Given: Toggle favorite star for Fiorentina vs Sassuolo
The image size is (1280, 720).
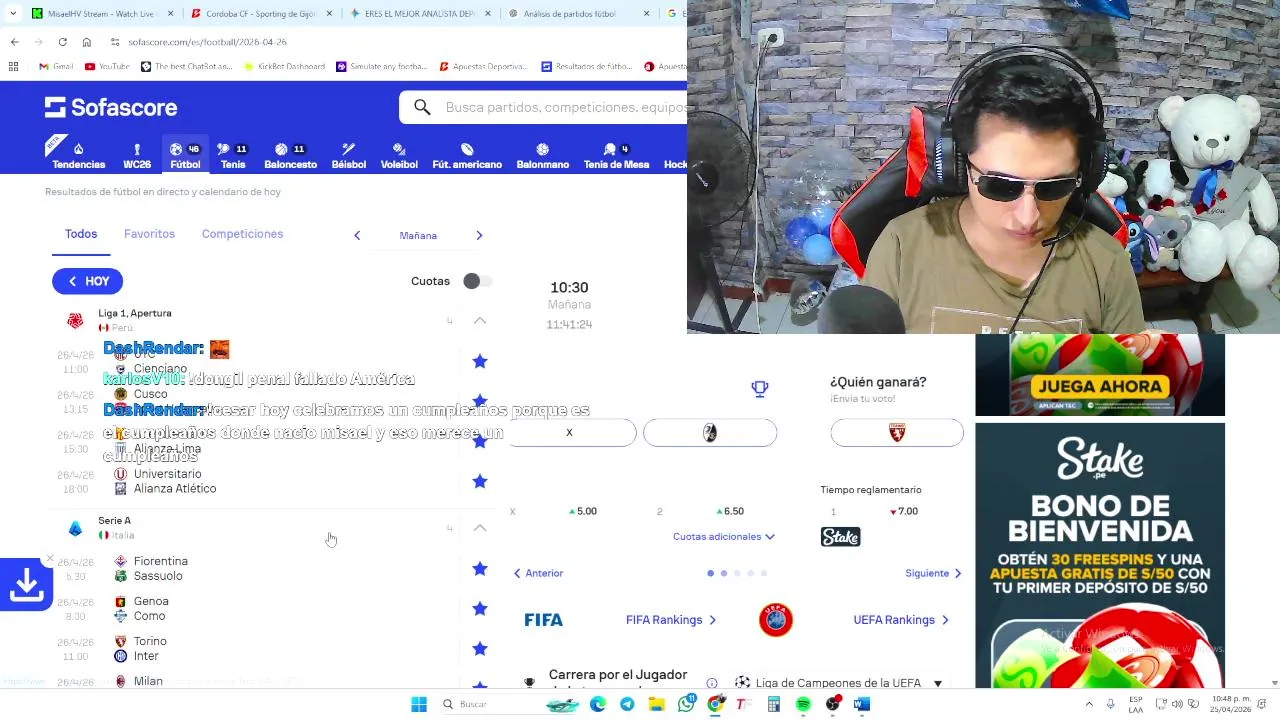Looking at the screenshot, I should tap(480, 568).
